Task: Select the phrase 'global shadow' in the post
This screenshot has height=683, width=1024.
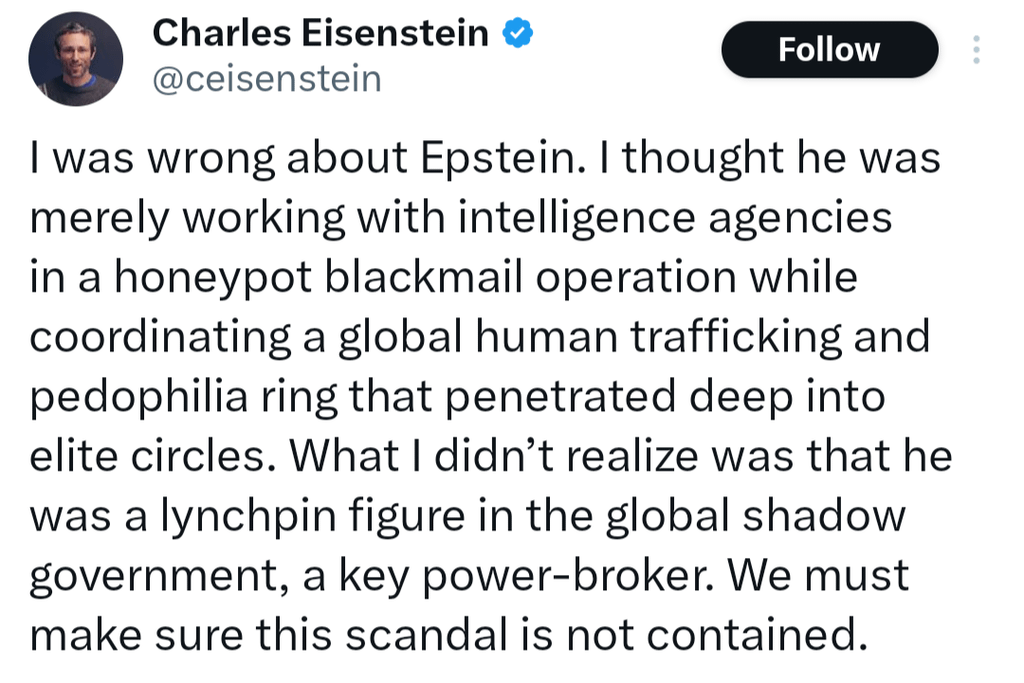Action: pos(756,516)
